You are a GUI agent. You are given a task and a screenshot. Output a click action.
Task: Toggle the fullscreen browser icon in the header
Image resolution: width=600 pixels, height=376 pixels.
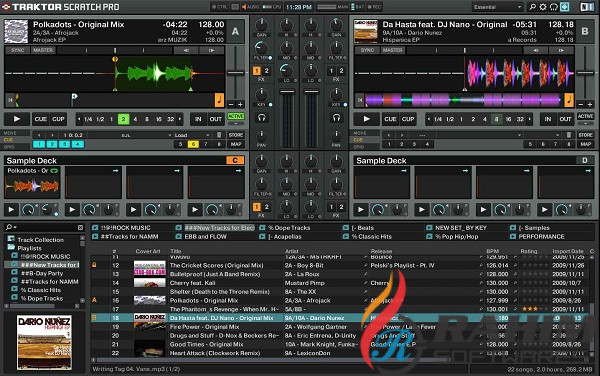[x=564, y=7]
